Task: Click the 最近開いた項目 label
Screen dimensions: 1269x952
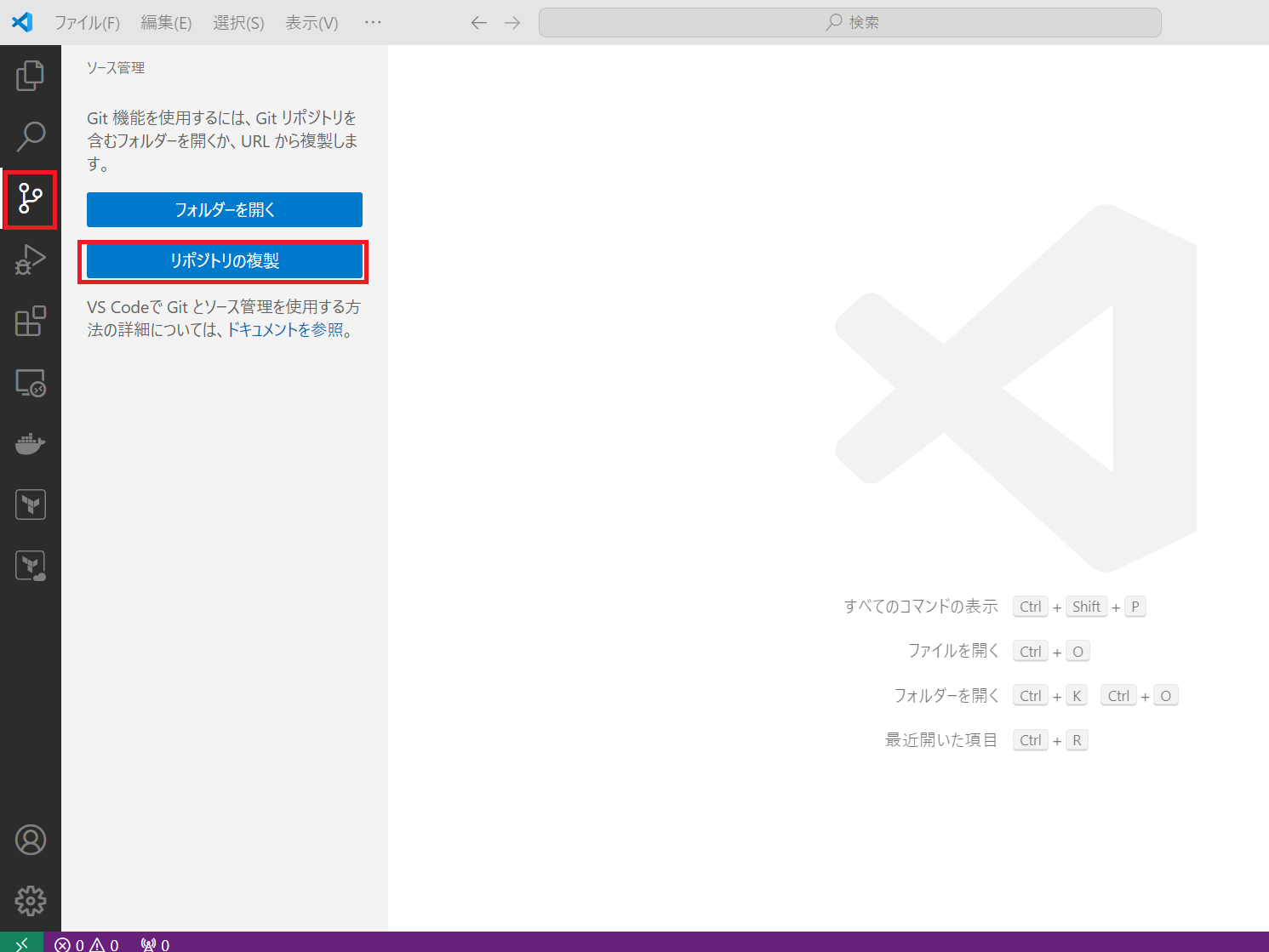Action: coord(941,740)
